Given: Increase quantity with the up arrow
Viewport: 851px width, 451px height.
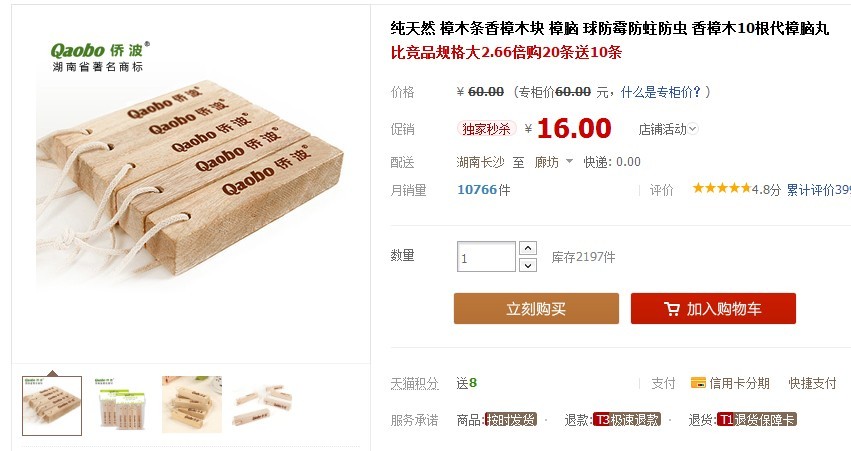Looking at the screenshot, I should [x=528, y=248].
